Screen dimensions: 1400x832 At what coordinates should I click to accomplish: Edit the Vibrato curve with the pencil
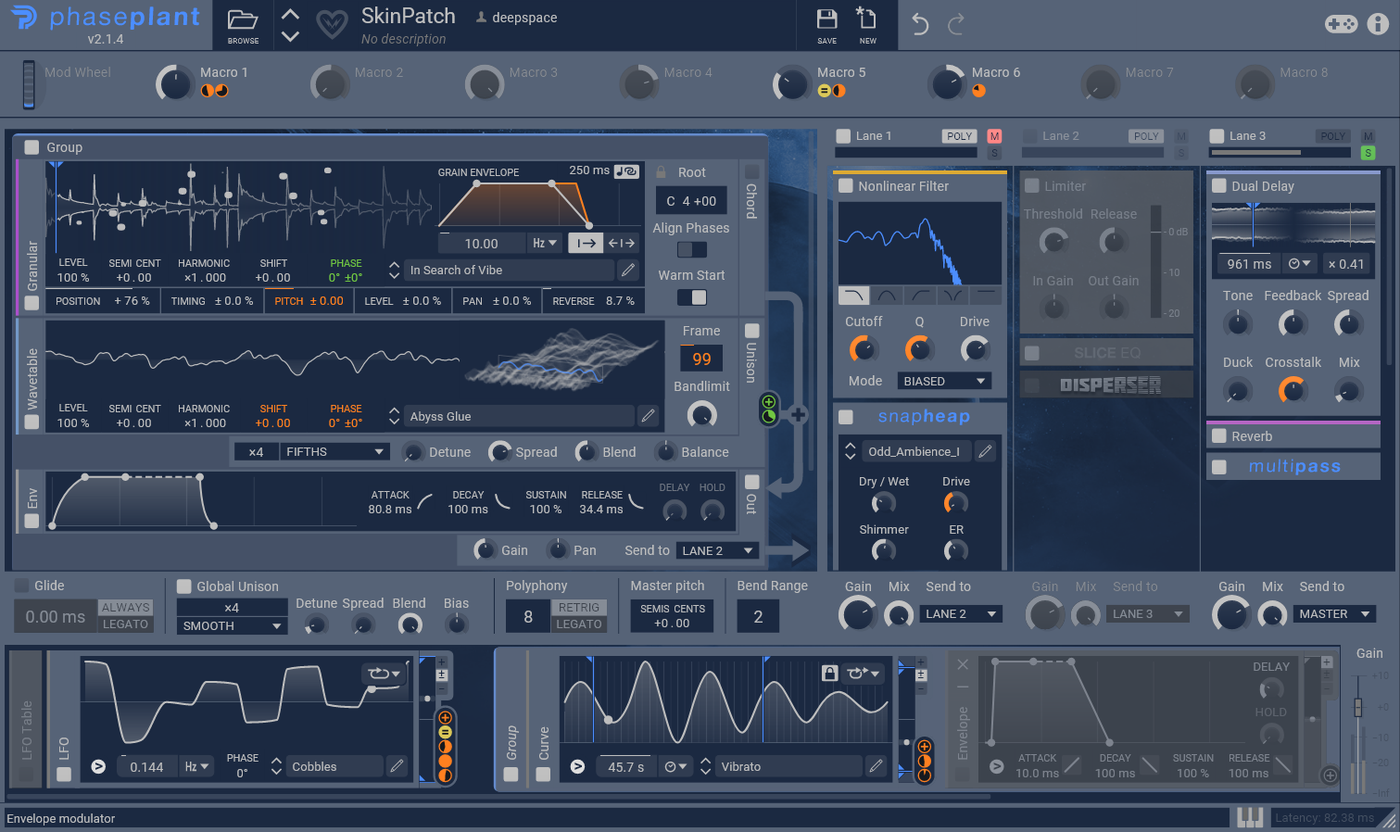point(876,767)
